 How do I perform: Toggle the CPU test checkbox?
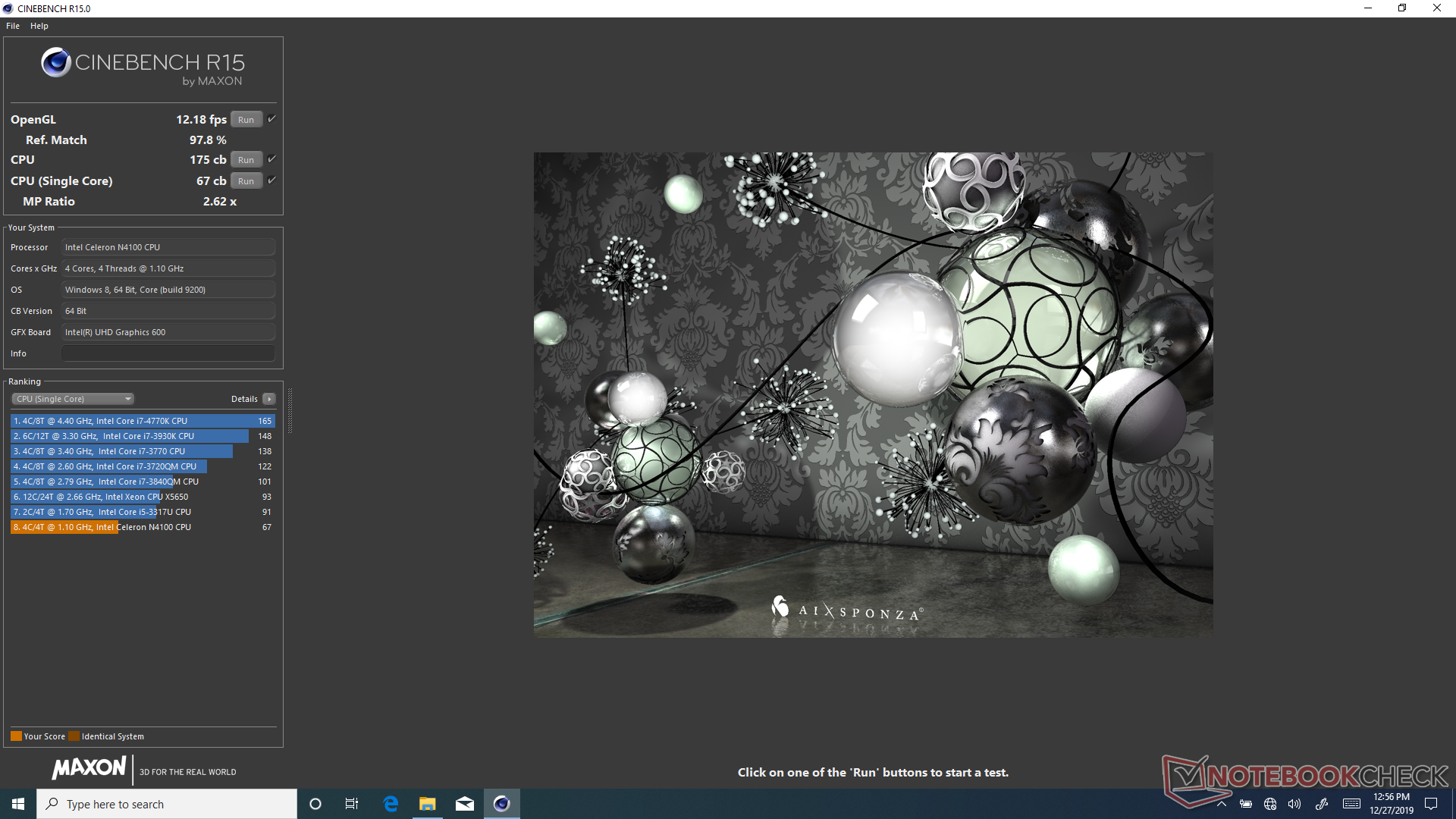click(271, 159)
